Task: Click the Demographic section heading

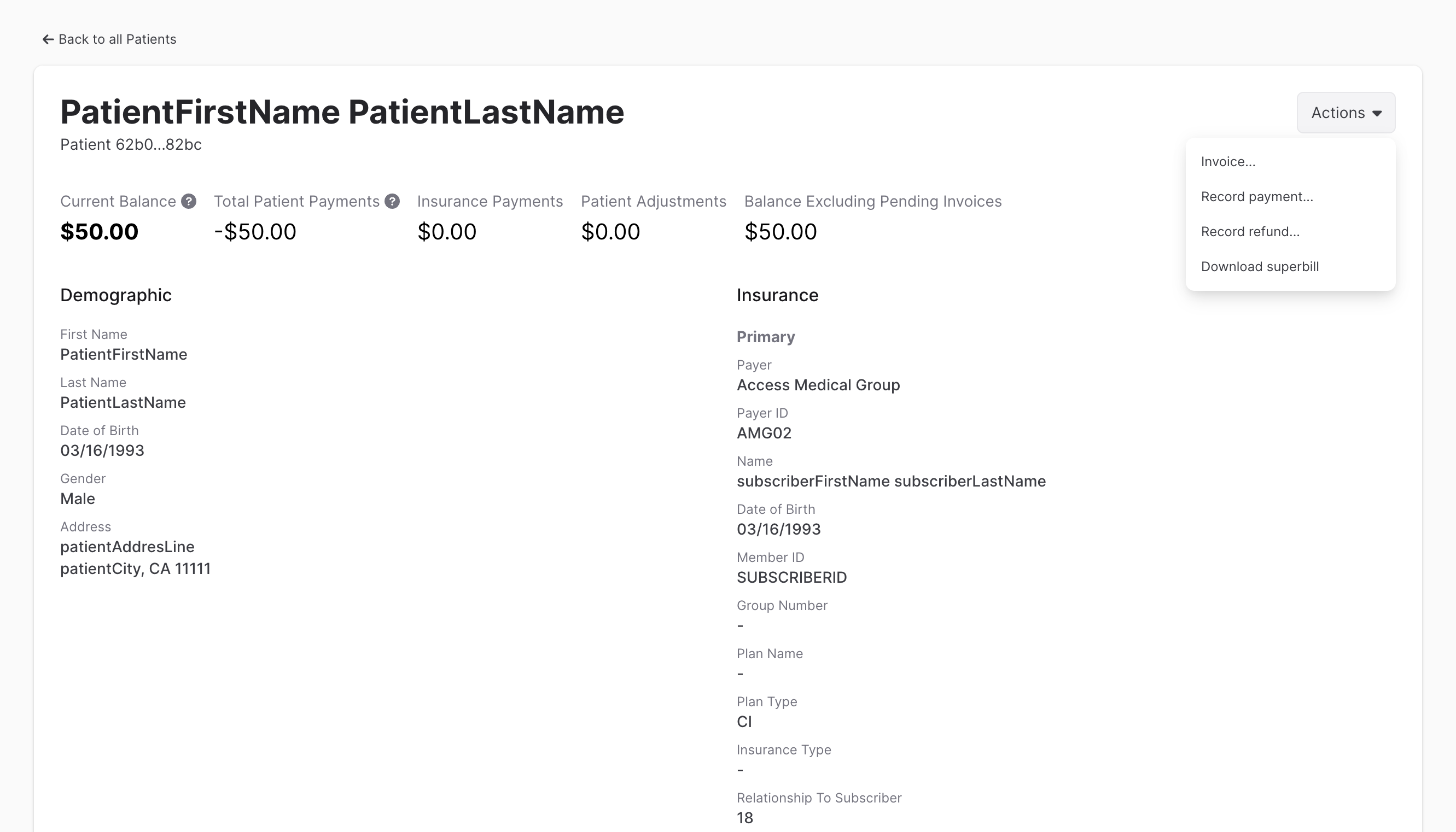Action: pos(115,295)
